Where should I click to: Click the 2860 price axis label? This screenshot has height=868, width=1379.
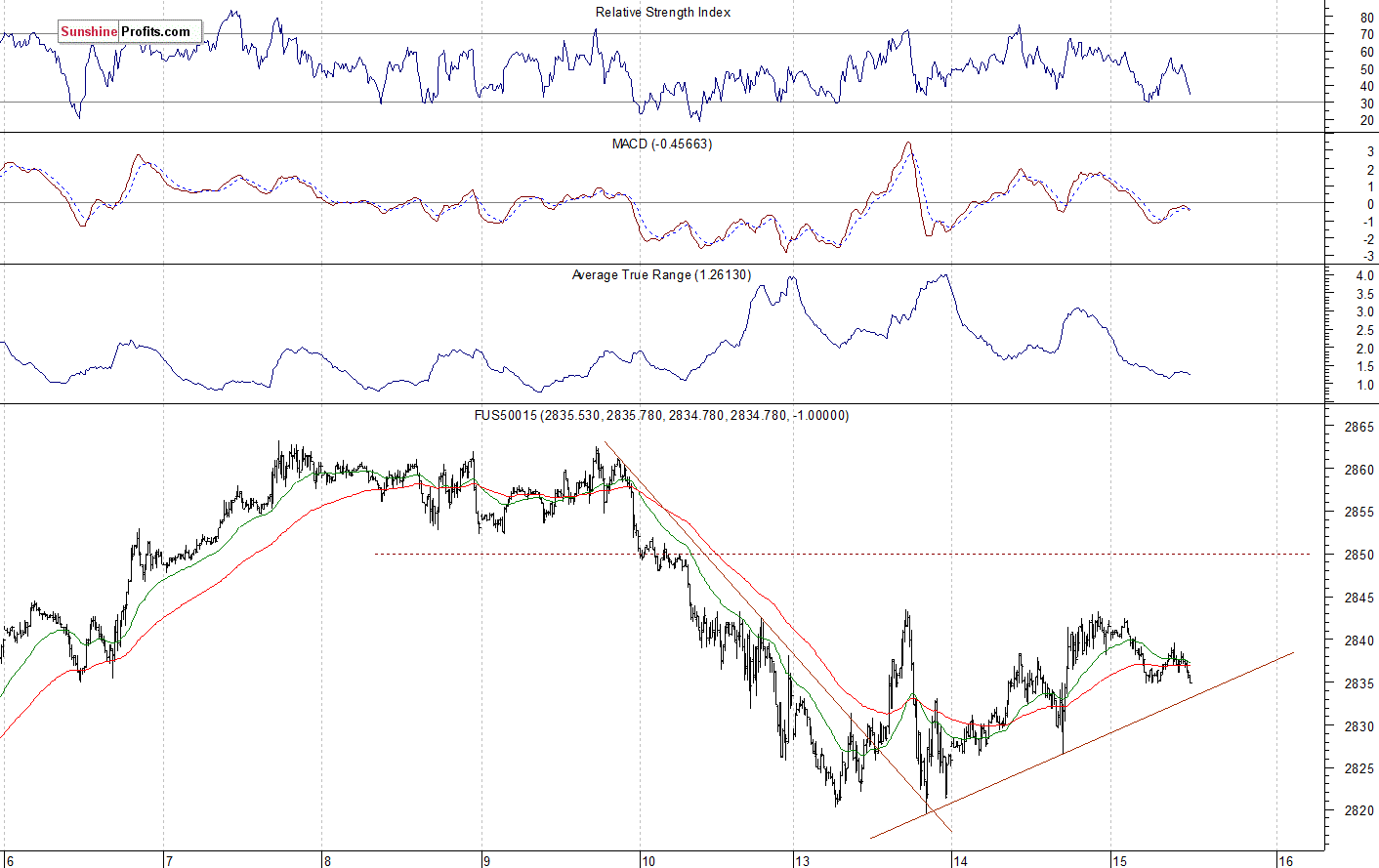tap(1358, 470)
